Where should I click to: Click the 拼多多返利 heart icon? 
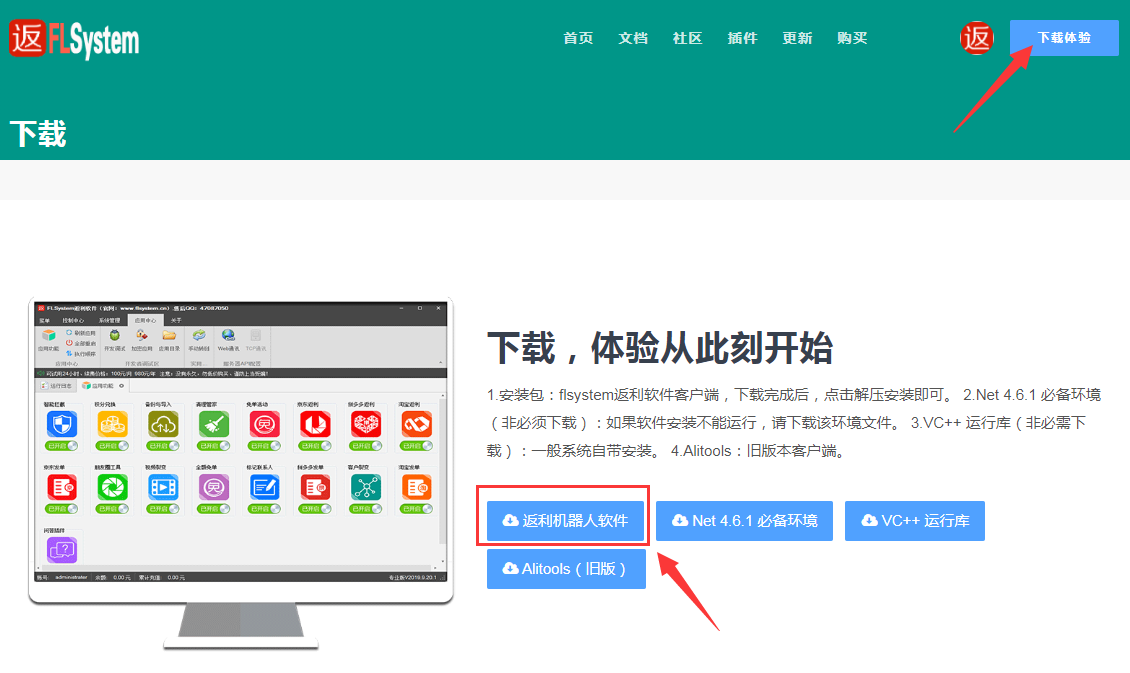click(366, 424)
